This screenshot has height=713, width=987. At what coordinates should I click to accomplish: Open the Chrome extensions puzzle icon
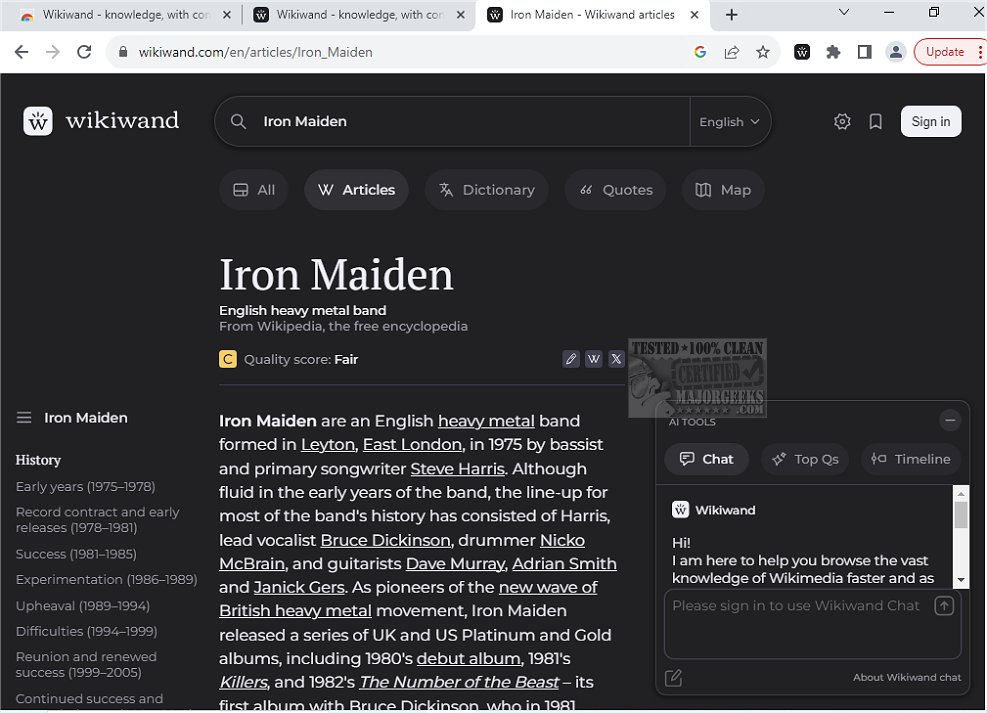[833, 52]
